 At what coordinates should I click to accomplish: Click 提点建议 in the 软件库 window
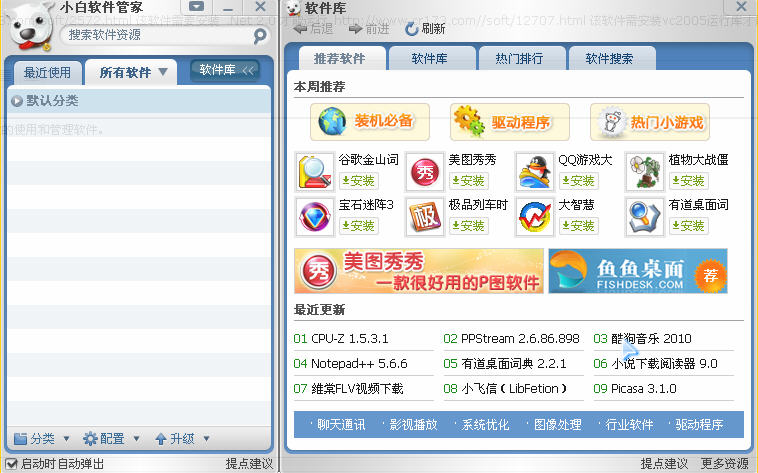click(664, 464)
